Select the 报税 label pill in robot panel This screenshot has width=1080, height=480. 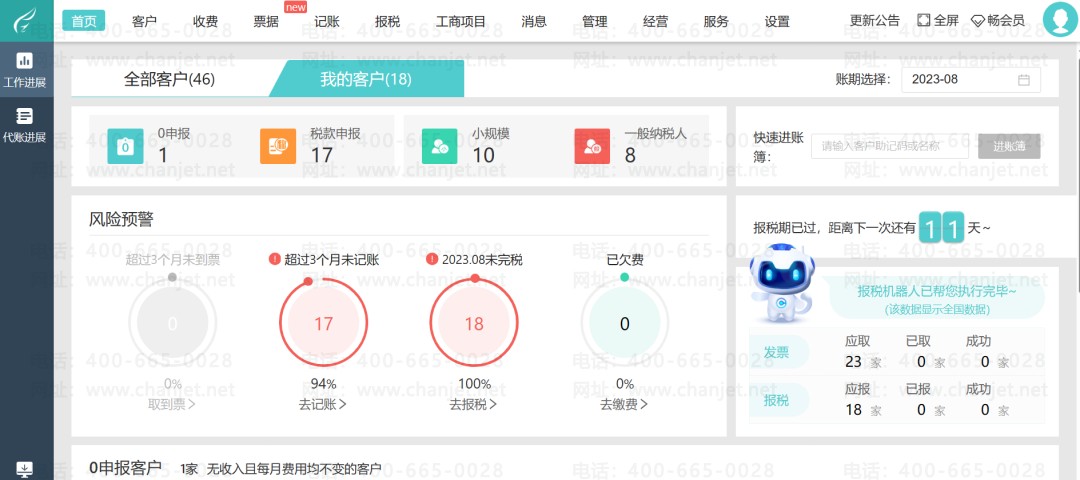(778, 400)
